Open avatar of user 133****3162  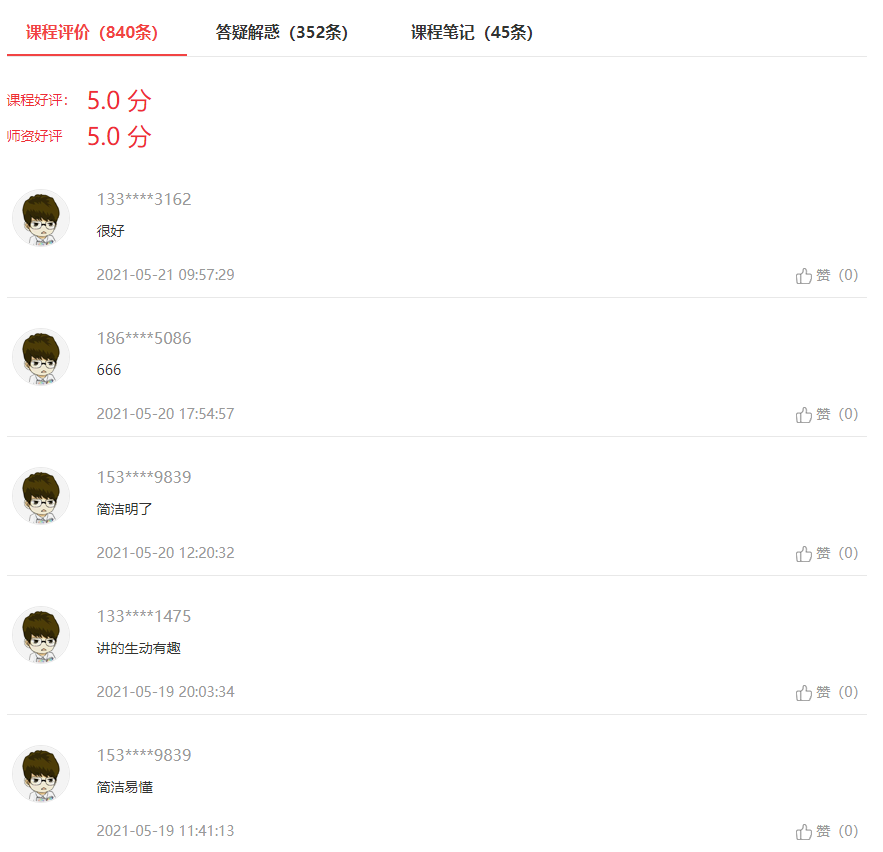[x=41, y=218]
